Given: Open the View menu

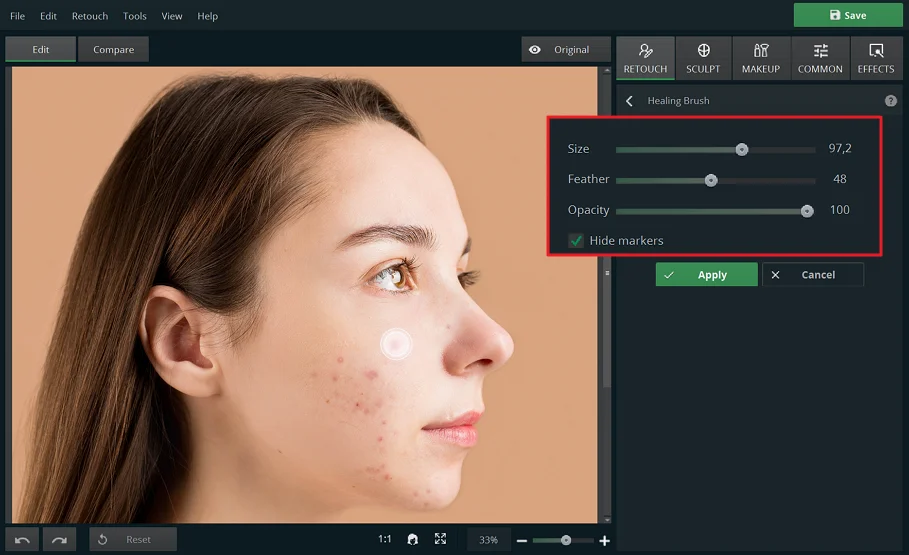Looking at the screenshot, I should [x=172, y=16].
